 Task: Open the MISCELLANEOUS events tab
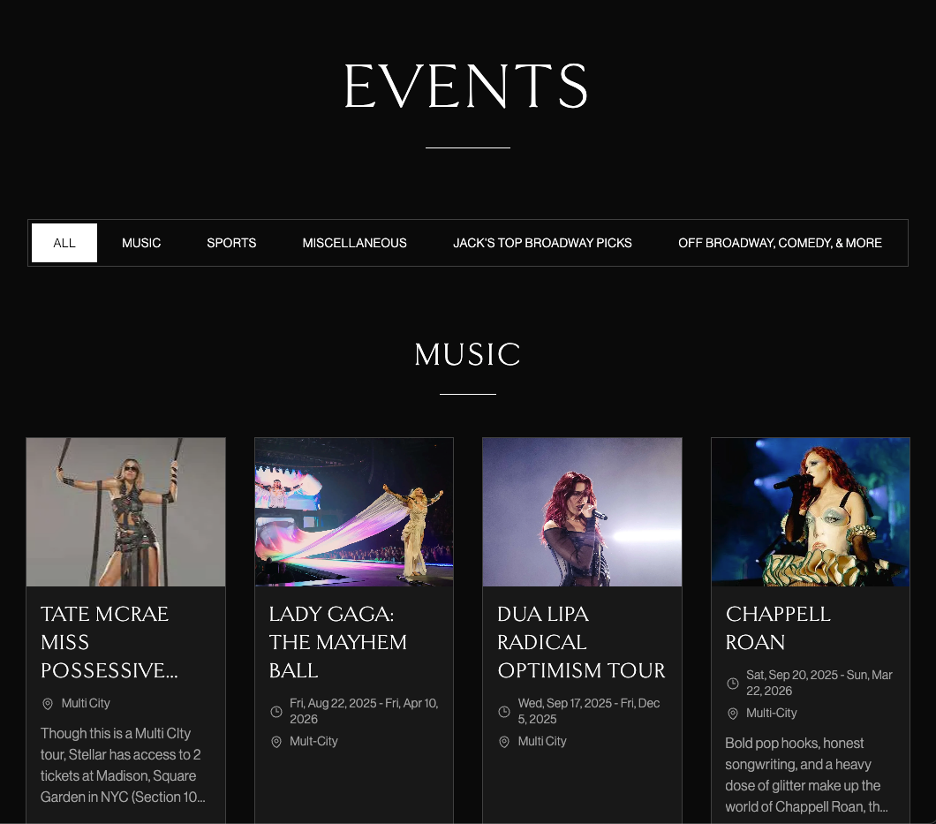[x=355, y=243]
